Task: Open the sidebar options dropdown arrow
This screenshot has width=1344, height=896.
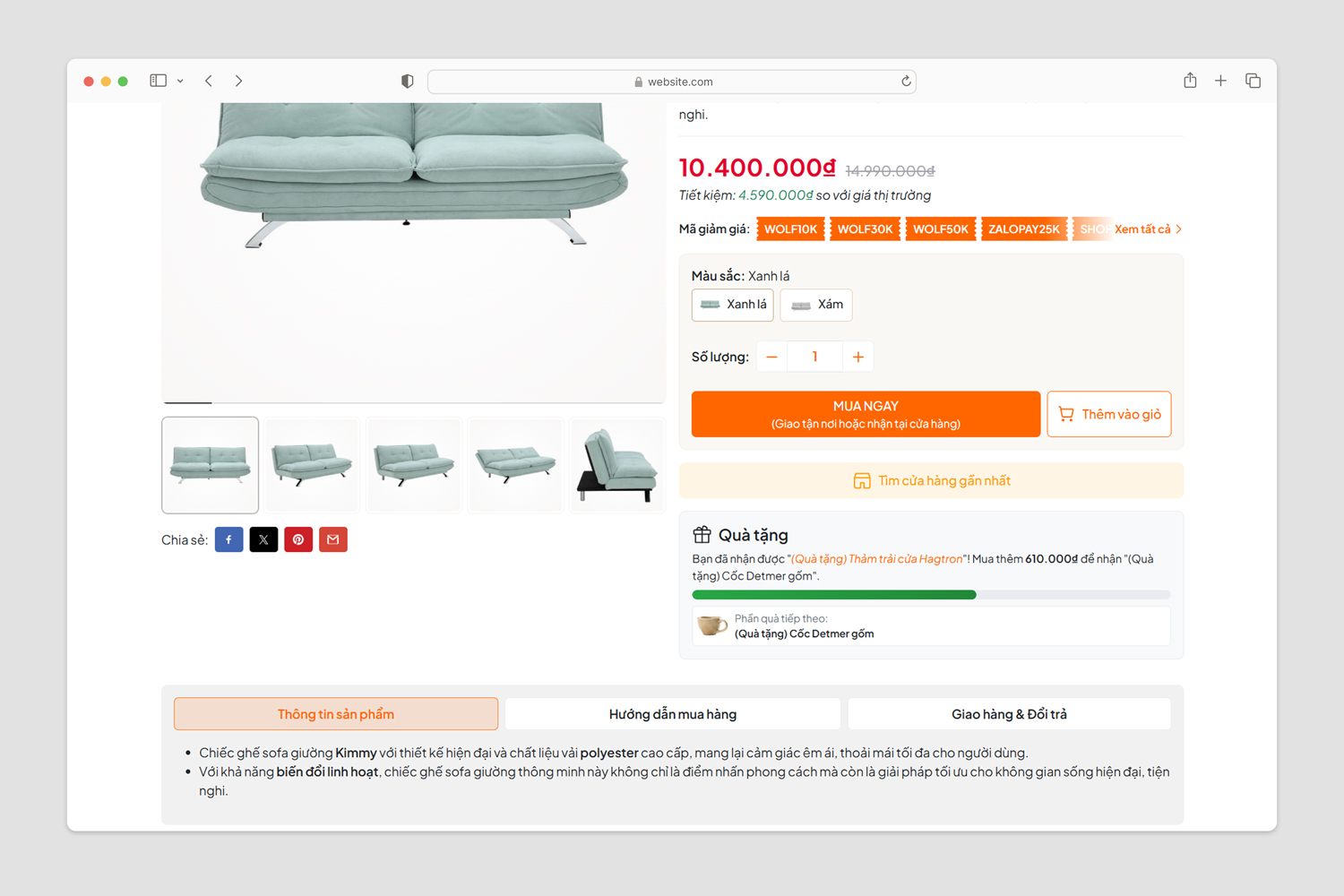Action: coord(180,81)
